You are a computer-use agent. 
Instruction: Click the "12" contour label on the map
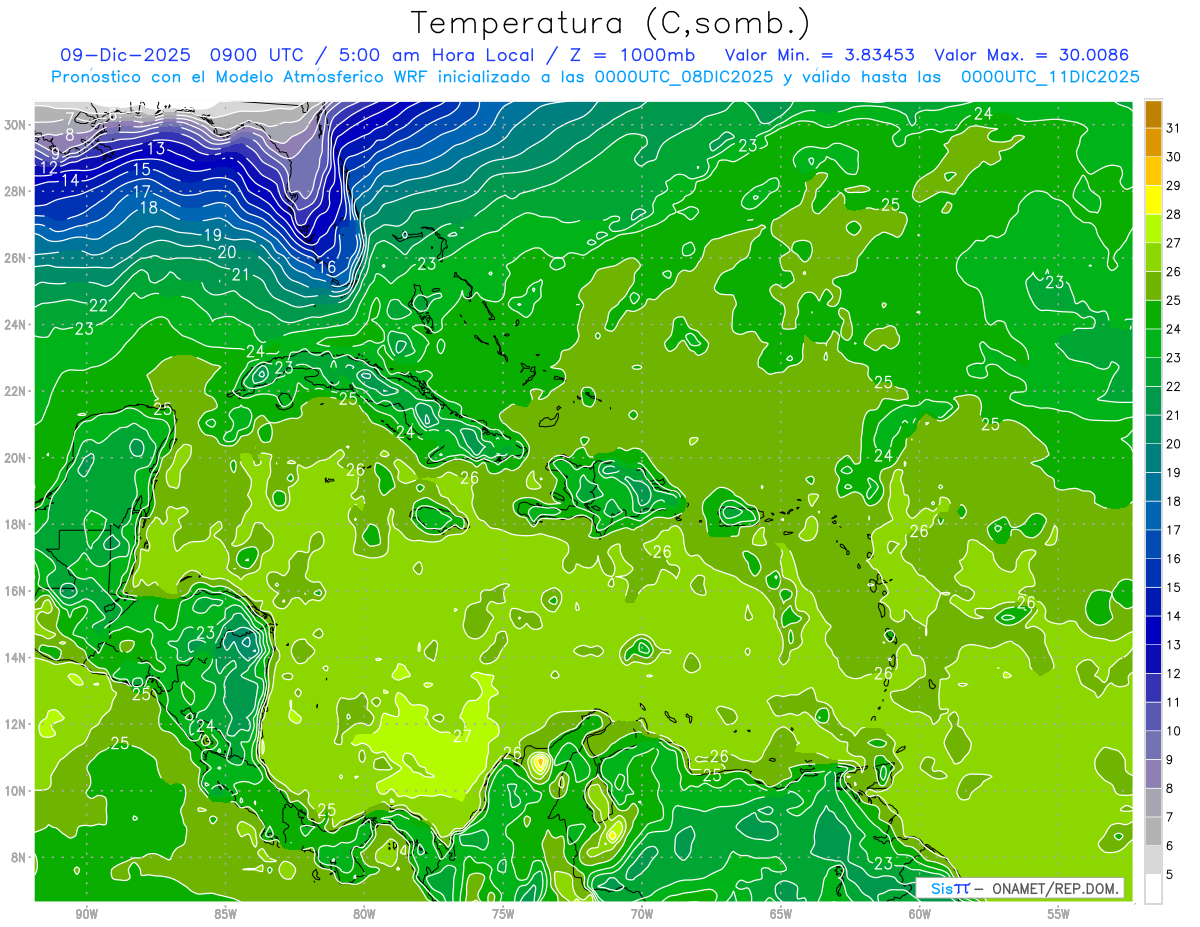click(48, 167)
